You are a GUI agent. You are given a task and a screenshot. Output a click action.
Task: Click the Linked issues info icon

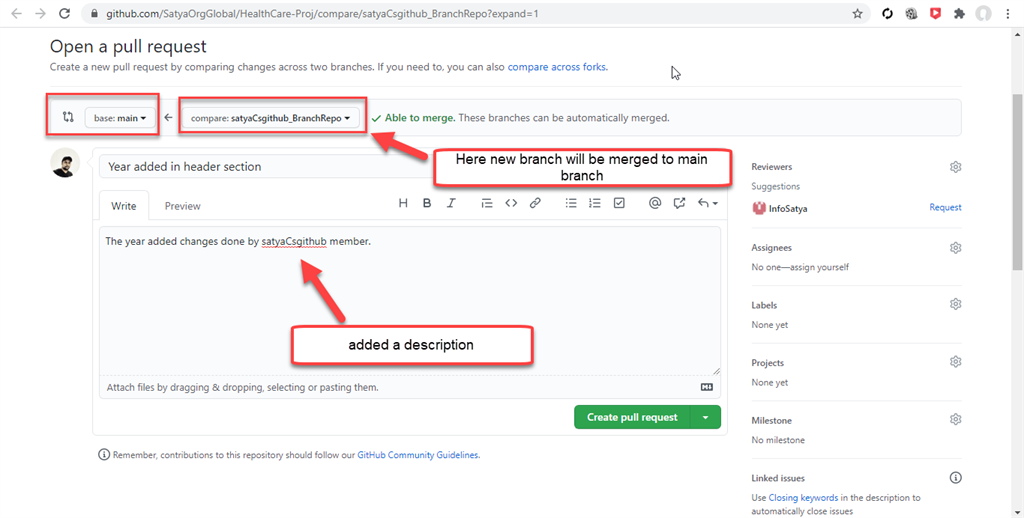955,478
